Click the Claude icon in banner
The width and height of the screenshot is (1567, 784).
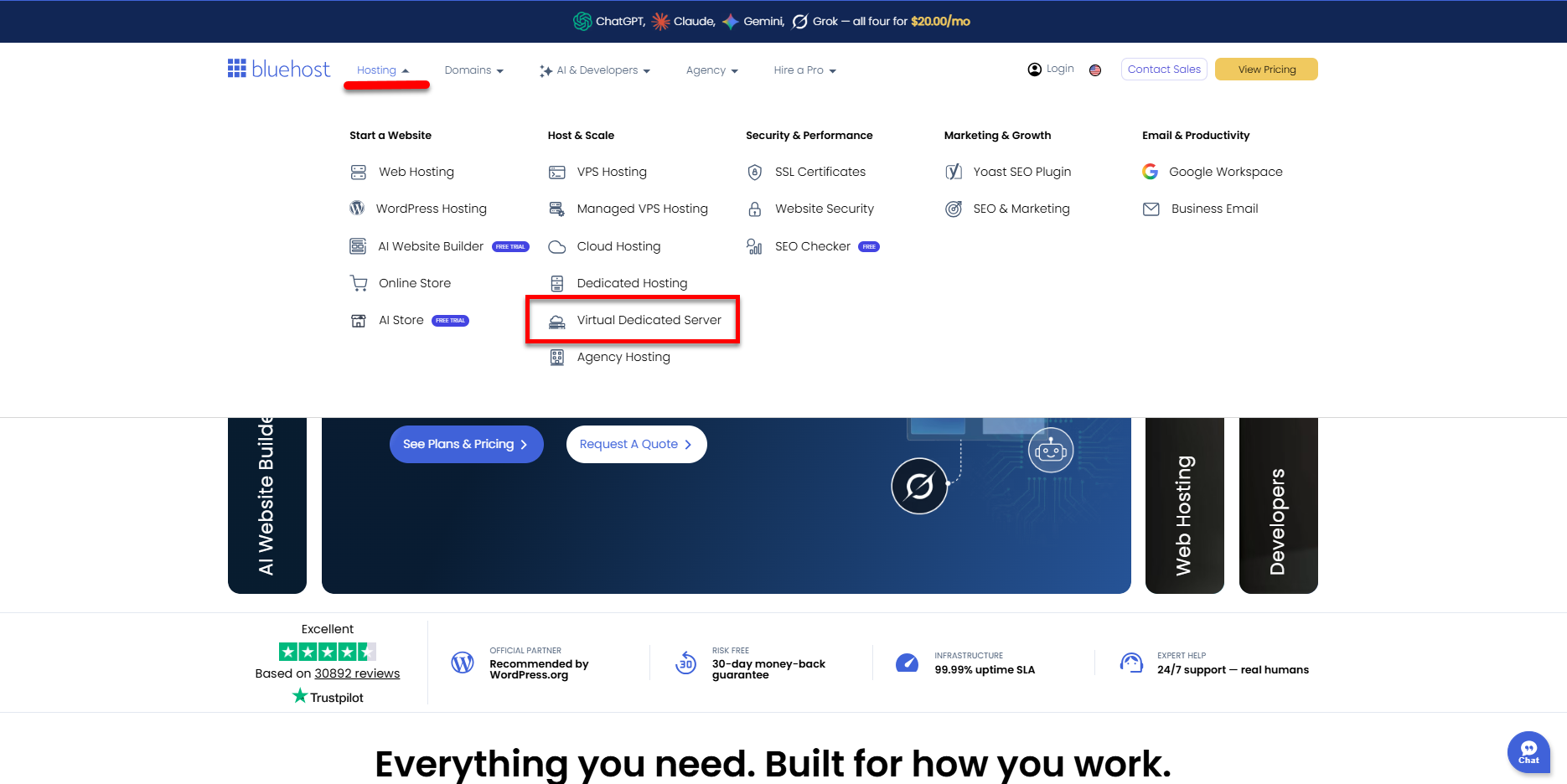(660, 21)
